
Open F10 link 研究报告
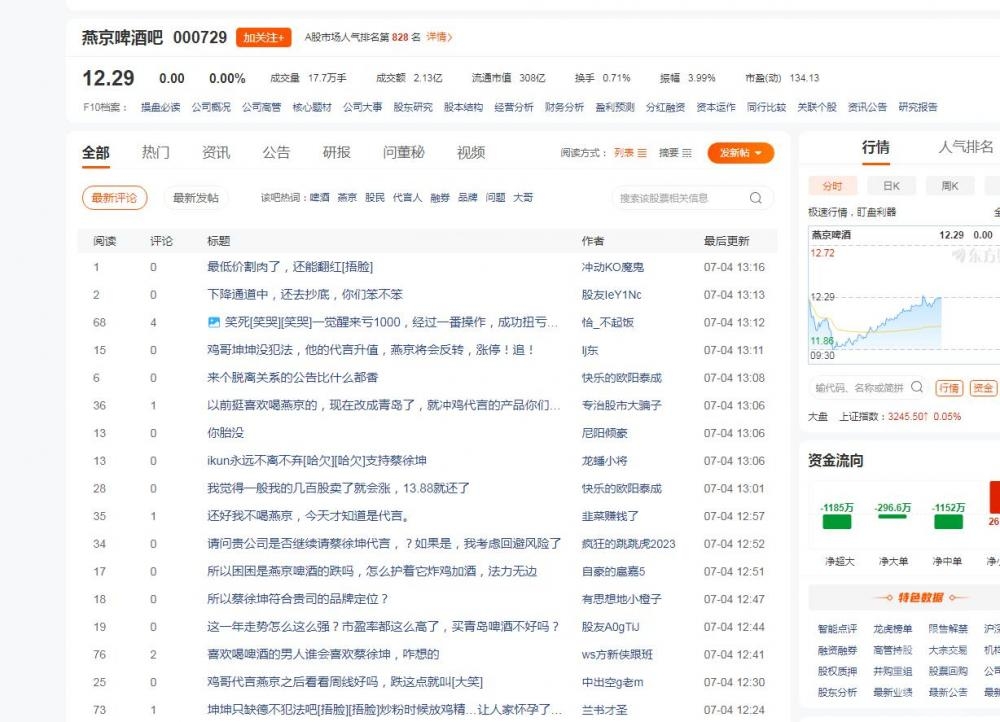pyautogui.click(x=918, y=107)
